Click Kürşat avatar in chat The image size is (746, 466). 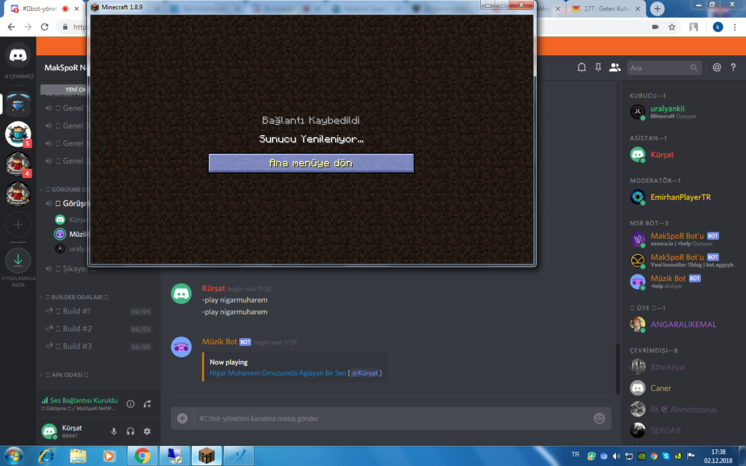pyautogui.click(x=181, y=294)
